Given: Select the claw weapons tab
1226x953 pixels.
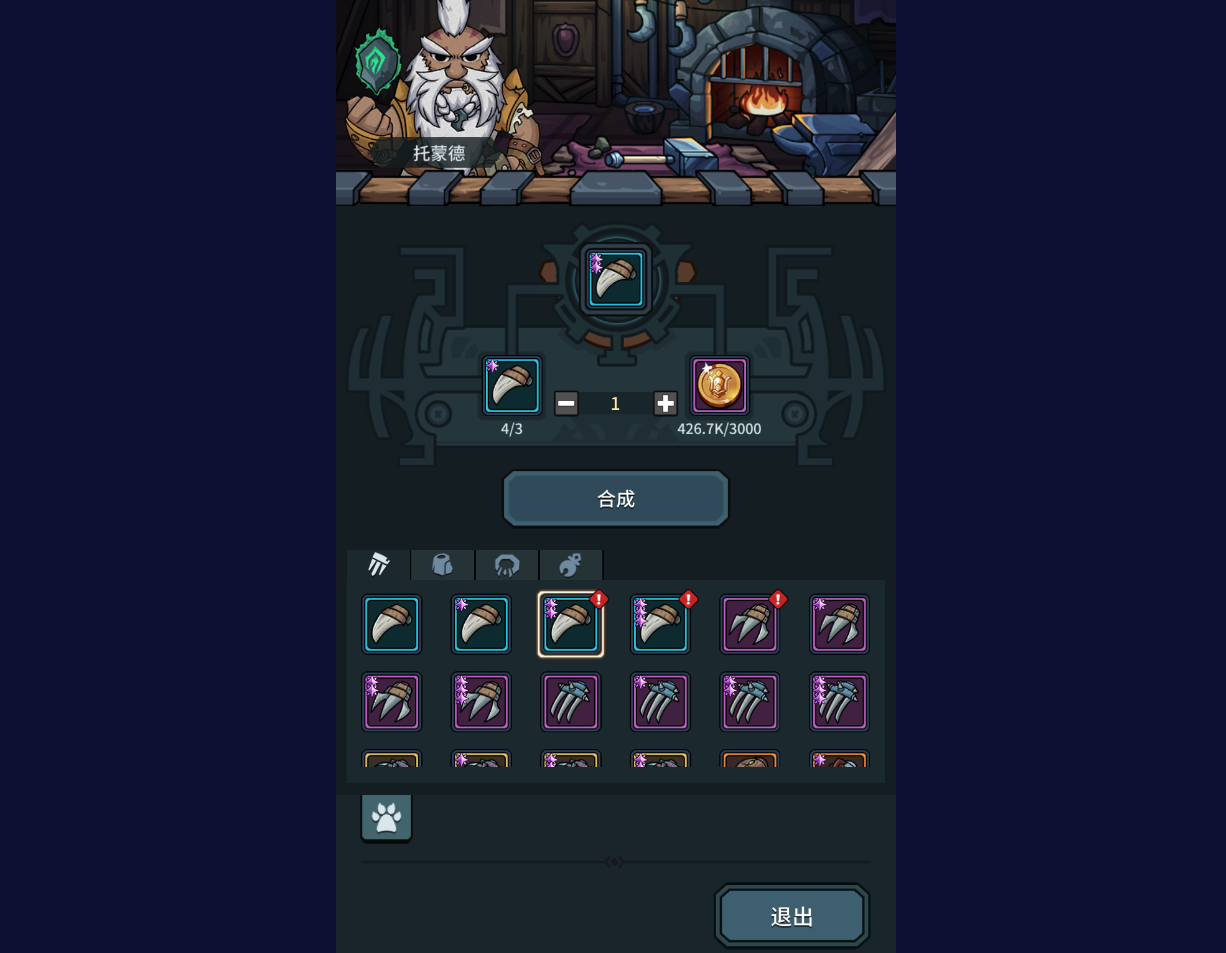Looking at the screenshot, I should pyautogui.click(x=378, y=565).
